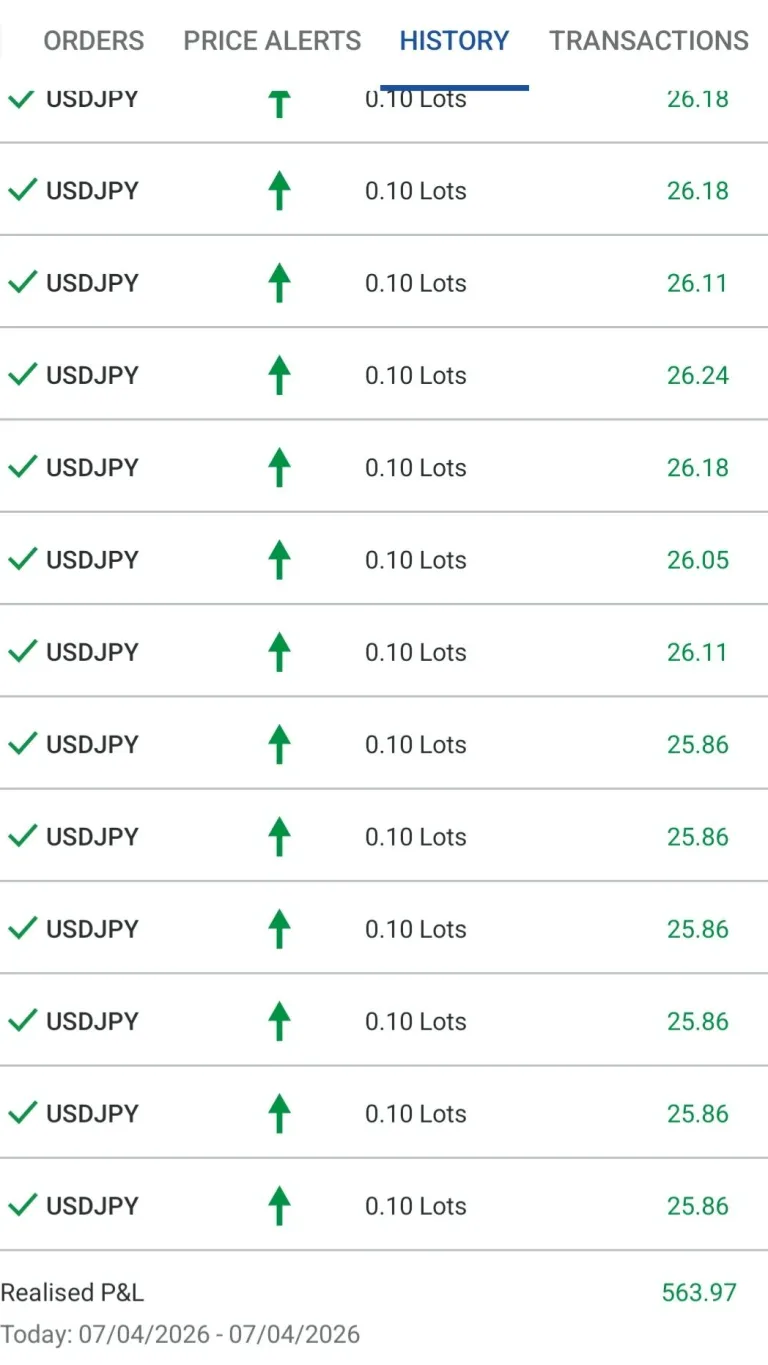Open the PRICE ALERTS tab
This screenshot has width=768, height=1365.
pyautogui.click(x=272, y=41)
